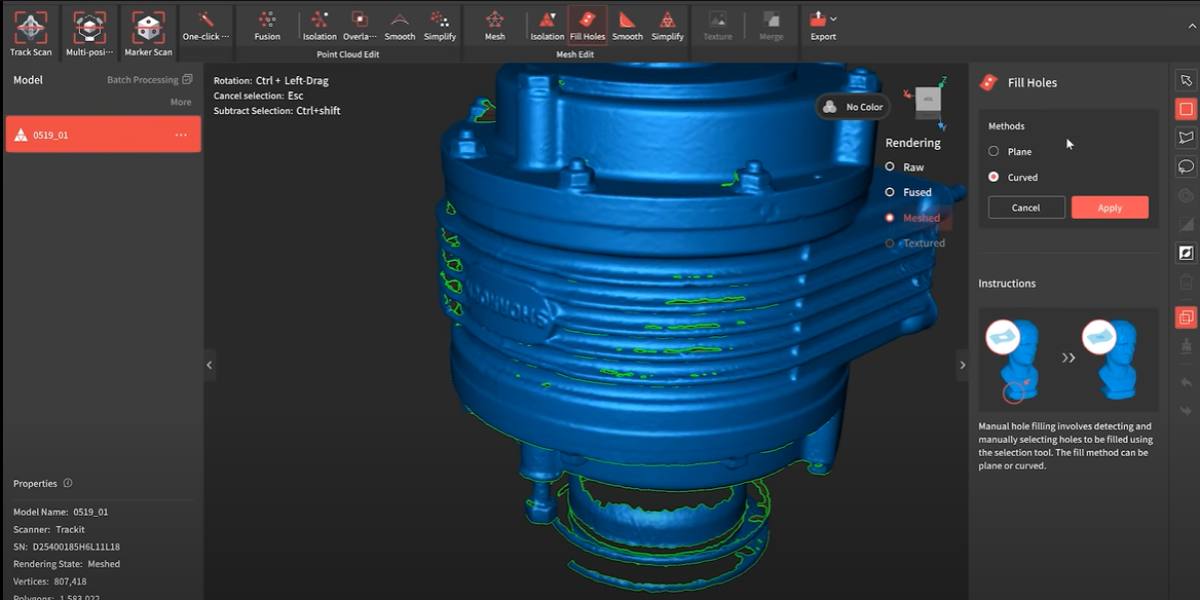Viewport: 1200px width, 600px height.
Task: Collapse the right Fill Holes panel
Action: coord(962,365)
